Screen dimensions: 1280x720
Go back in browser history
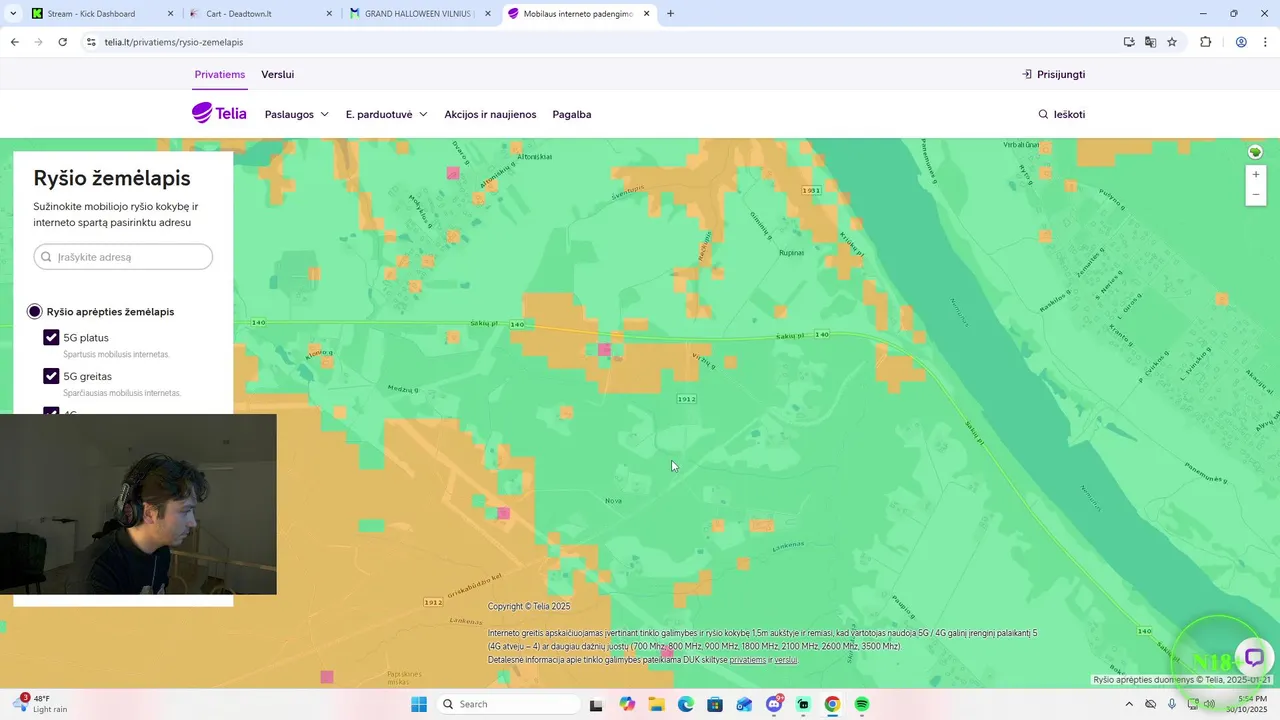[14, 42]
